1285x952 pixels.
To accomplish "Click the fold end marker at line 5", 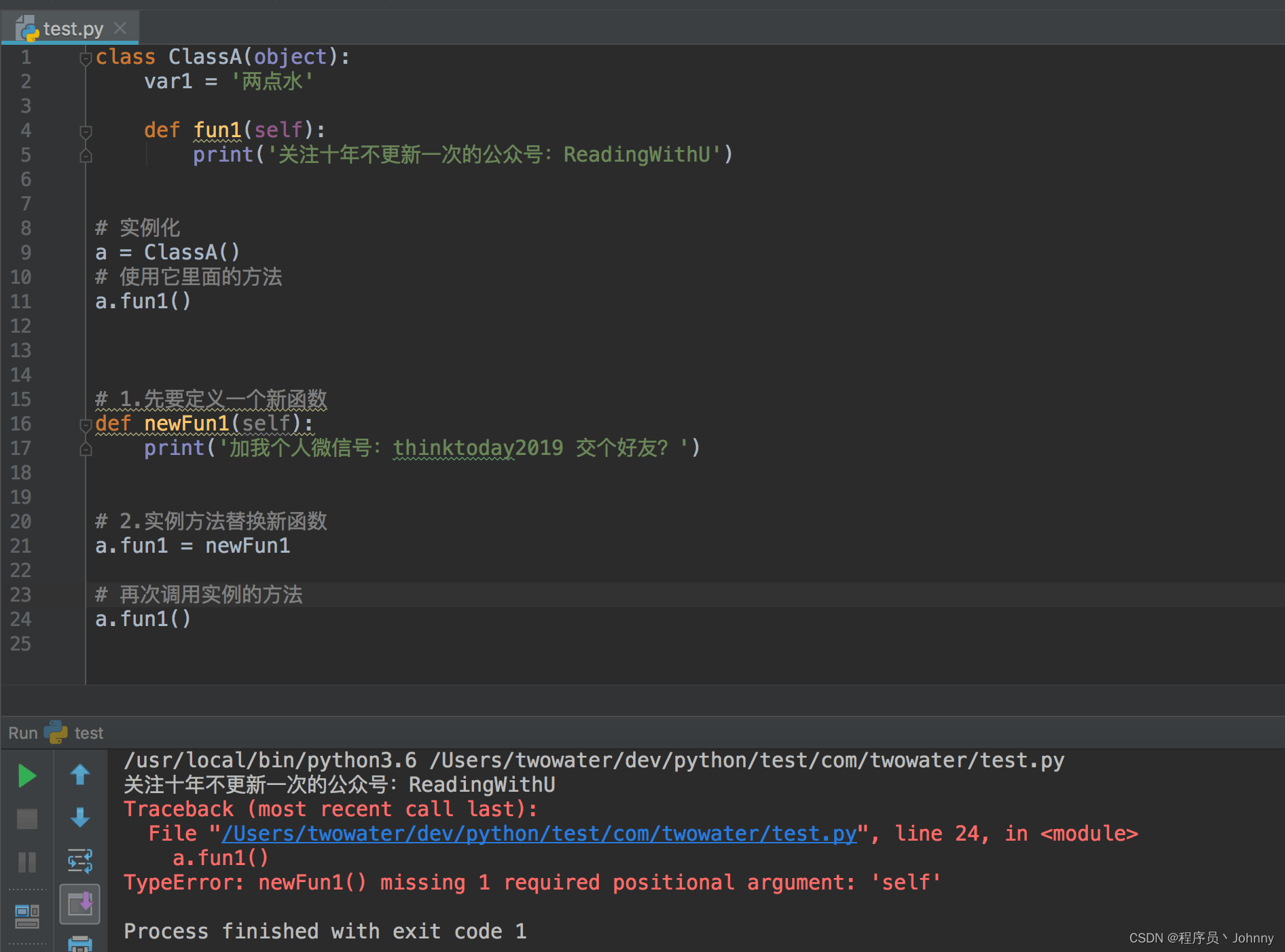I will tap(86, 156).
